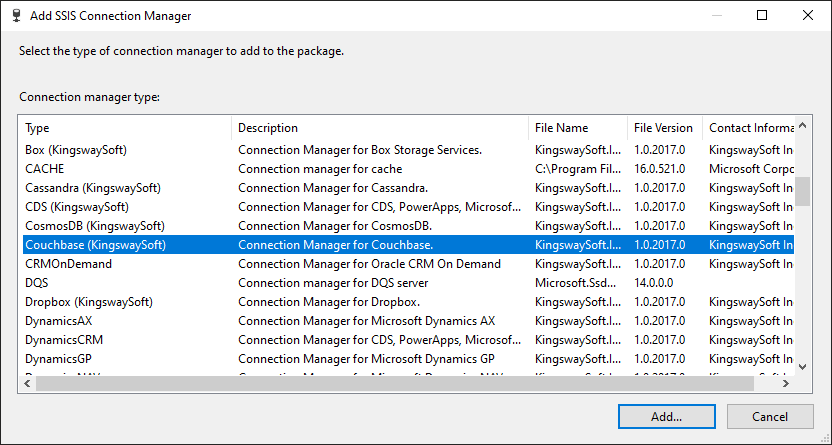Viewport: 832px width, 445px height.
Task: Click KingswaySoft file name in DynamicsGP row
Action: pyautogui.click(x=578, y=359)
